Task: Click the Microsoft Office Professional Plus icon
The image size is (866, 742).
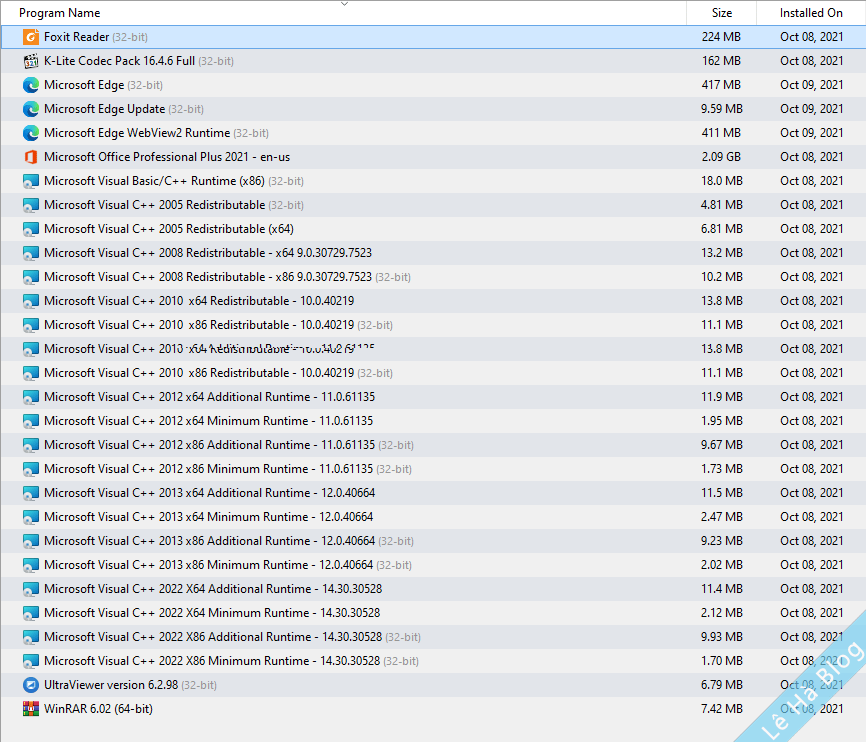Action: pos(31,157)
